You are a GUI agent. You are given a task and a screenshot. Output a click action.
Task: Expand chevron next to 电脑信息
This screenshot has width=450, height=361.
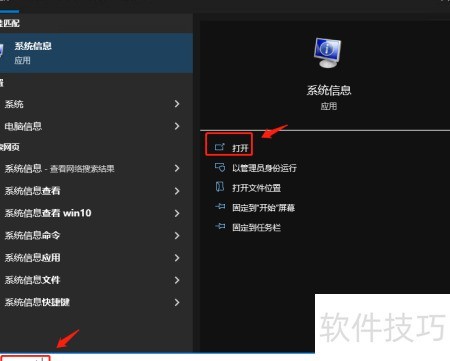point(177,126)
